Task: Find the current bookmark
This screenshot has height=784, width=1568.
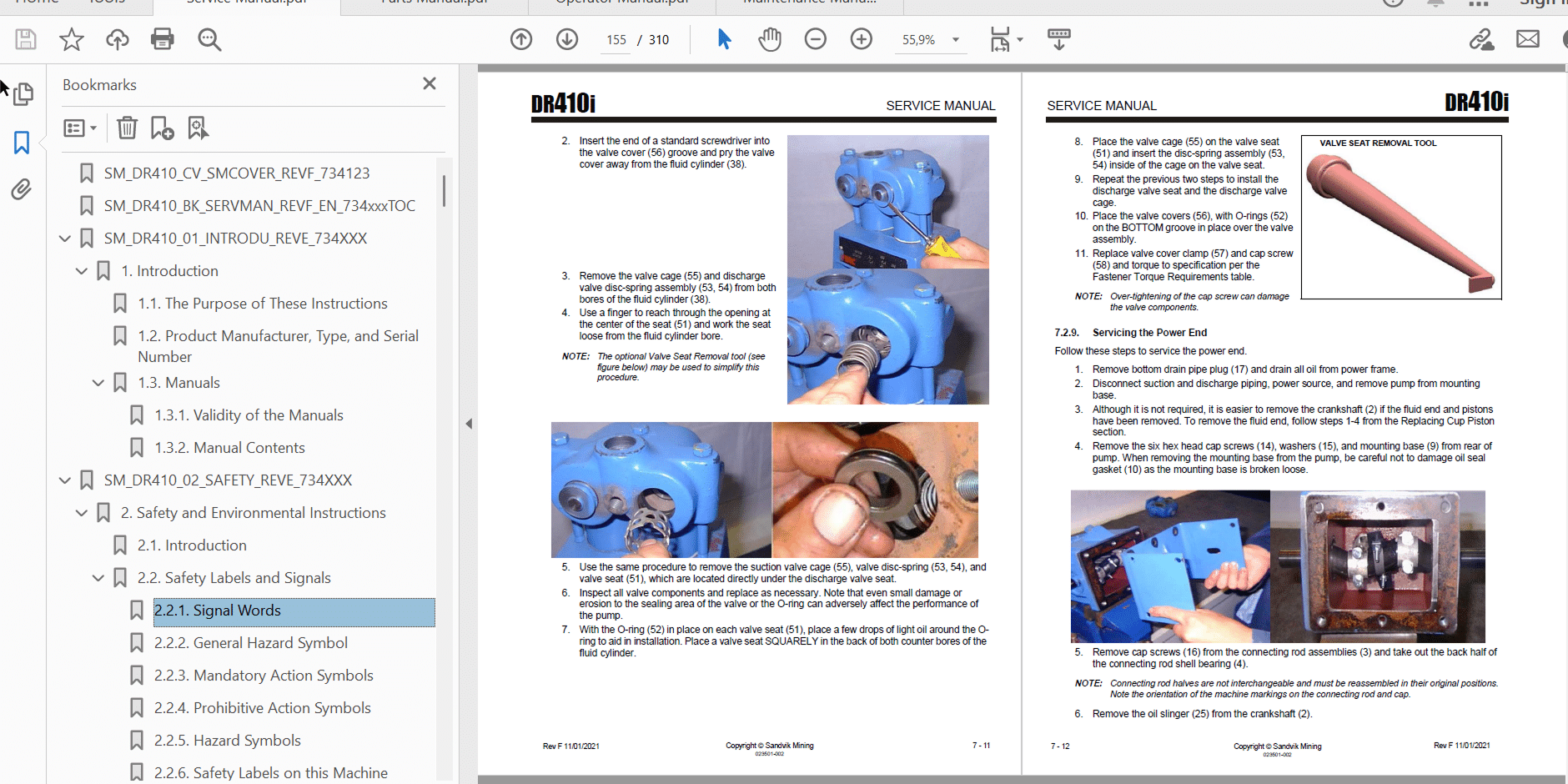Action: pyautogui.click(x=198, y=128)
